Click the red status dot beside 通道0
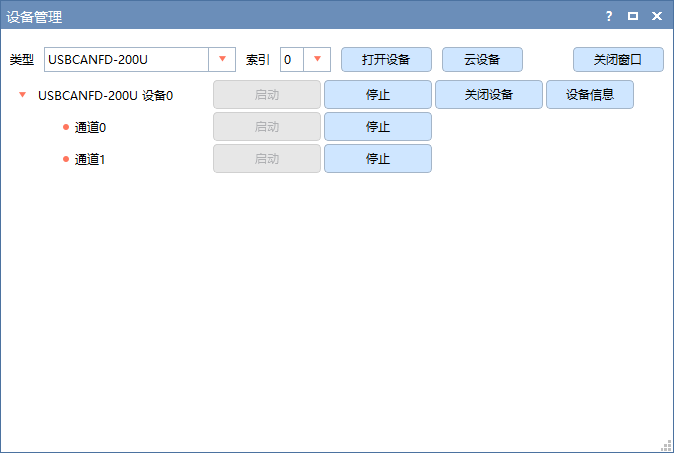The height and width of the screenshot is (453, 674). [x=66, y=127]
